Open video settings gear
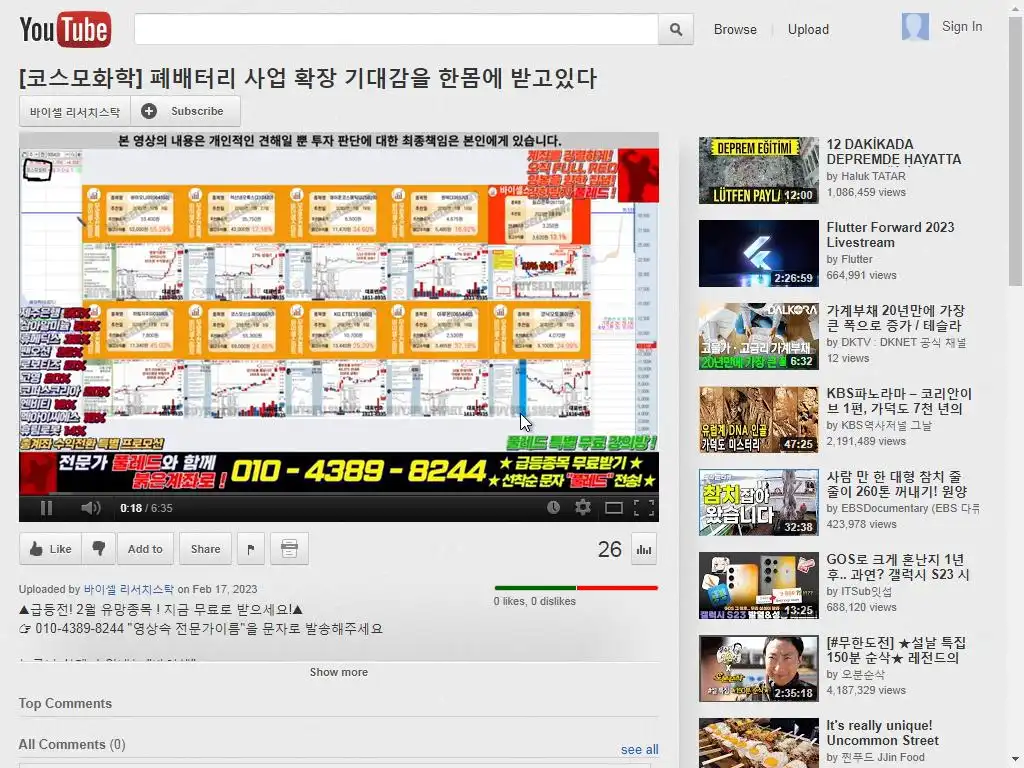The width and height of the screenshot is (1024, 768). (x=583, y=507)
